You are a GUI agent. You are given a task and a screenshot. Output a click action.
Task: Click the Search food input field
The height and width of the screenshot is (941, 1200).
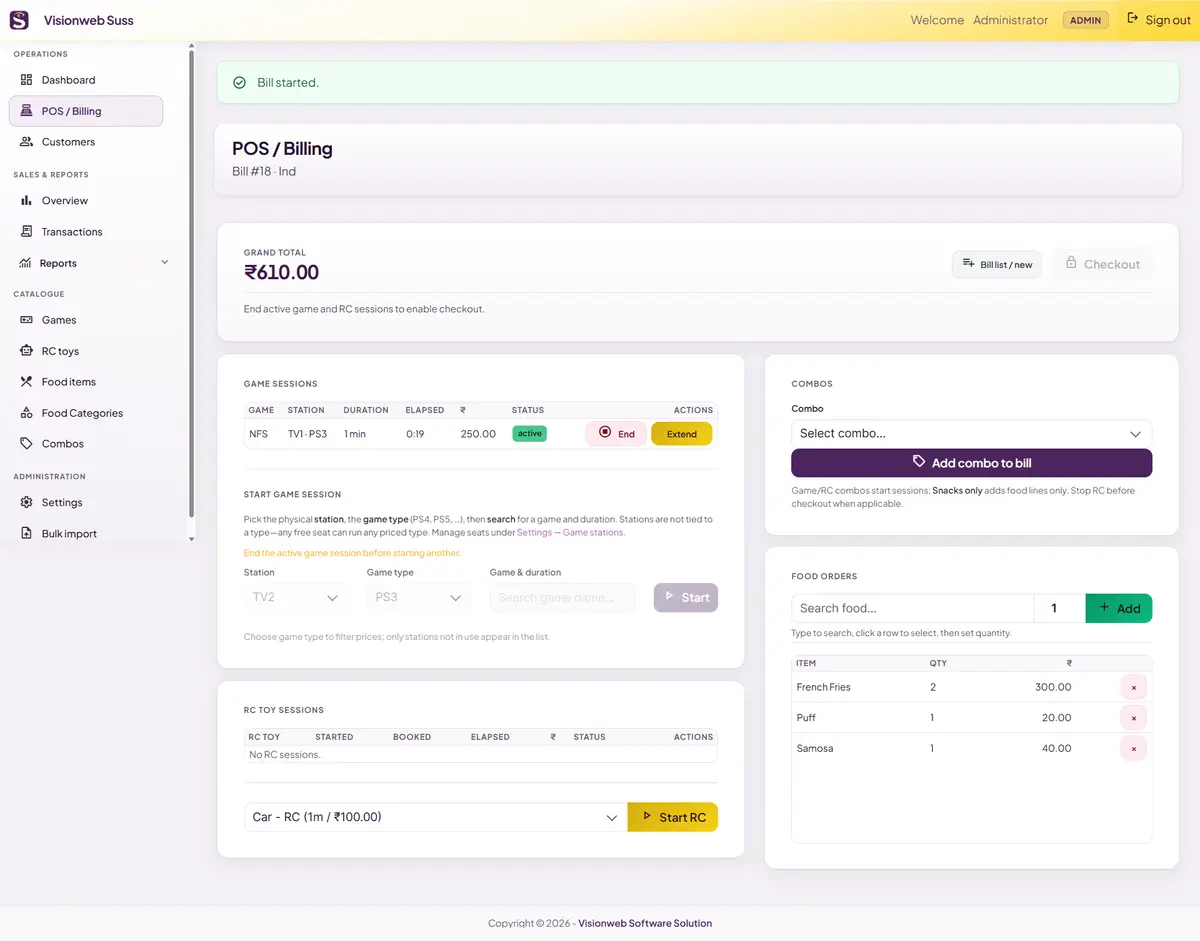[912, 608]
